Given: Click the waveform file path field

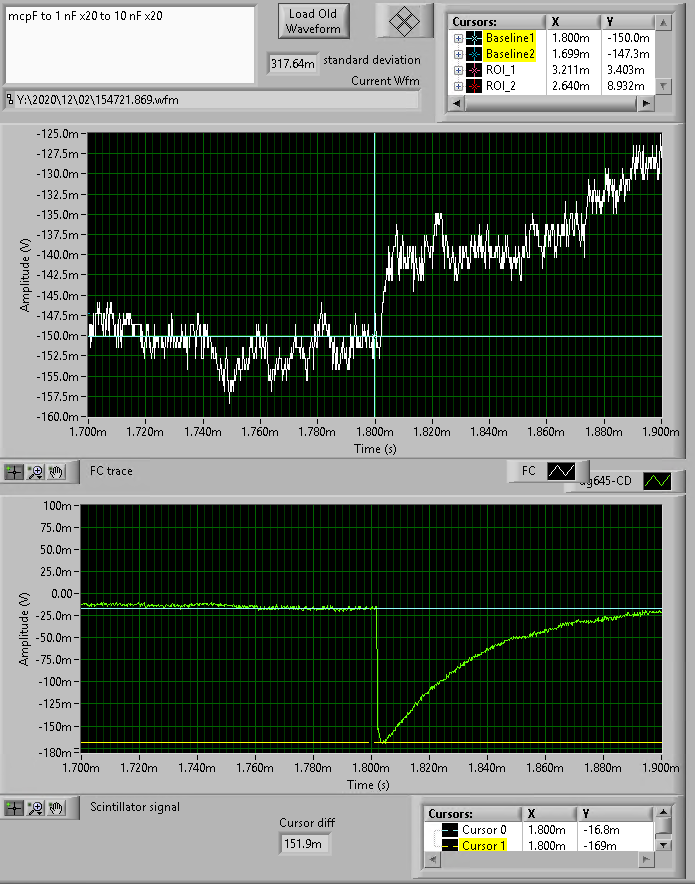Looking at the screenshot, I should click(x=212, y=100).
